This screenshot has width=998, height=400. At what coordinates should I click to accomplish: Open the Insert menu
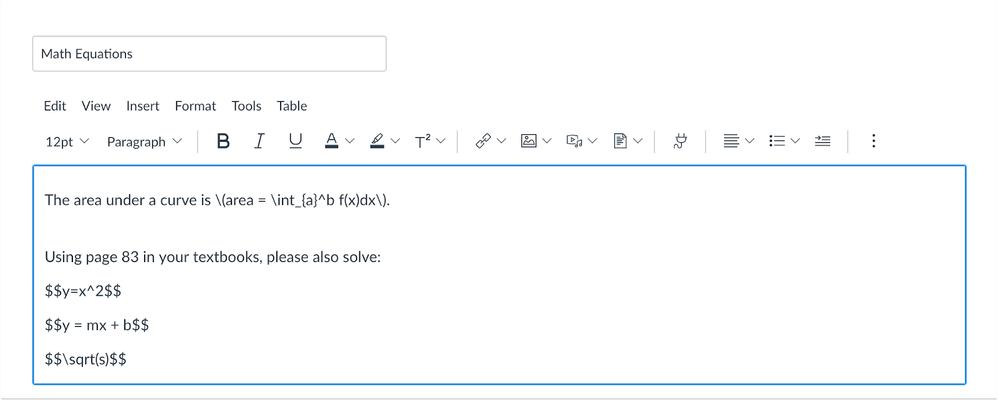[x=143, y=106]
